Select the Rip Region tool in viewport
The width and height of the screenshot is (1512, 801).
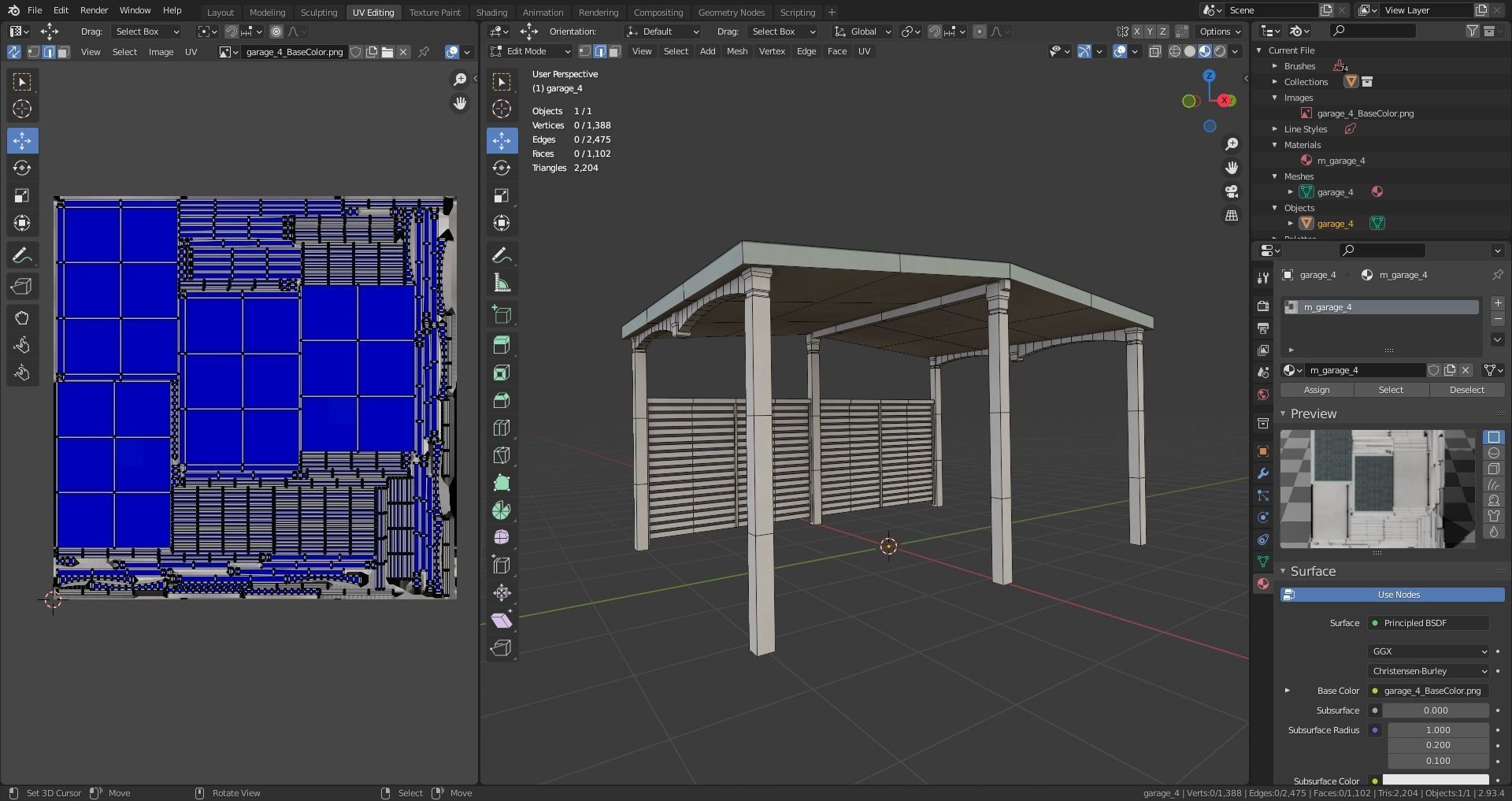pyautogui.click(x=502, y=648)
